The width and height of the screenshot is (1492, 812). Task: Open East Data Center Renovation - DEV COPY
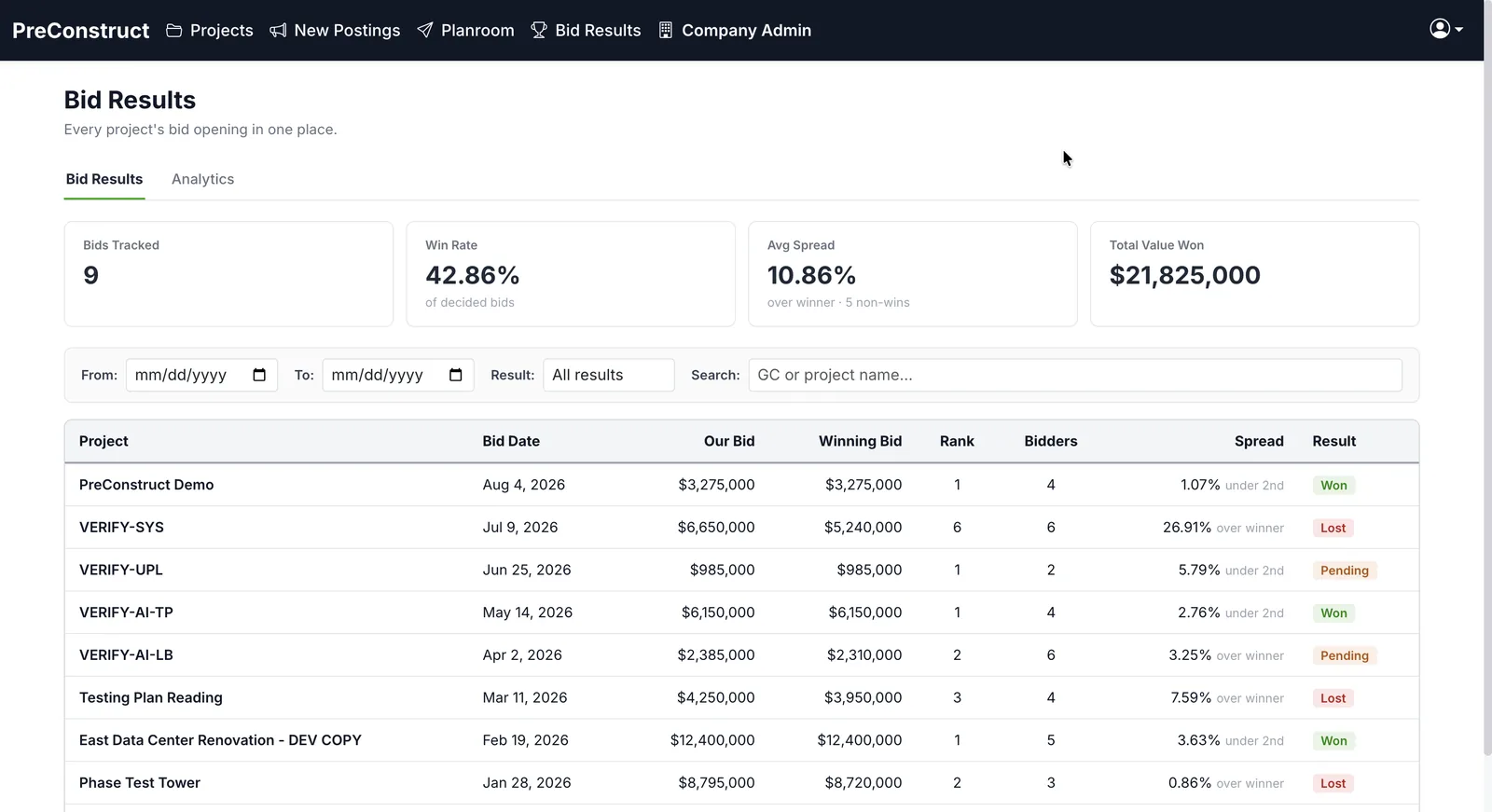[220, 740]
